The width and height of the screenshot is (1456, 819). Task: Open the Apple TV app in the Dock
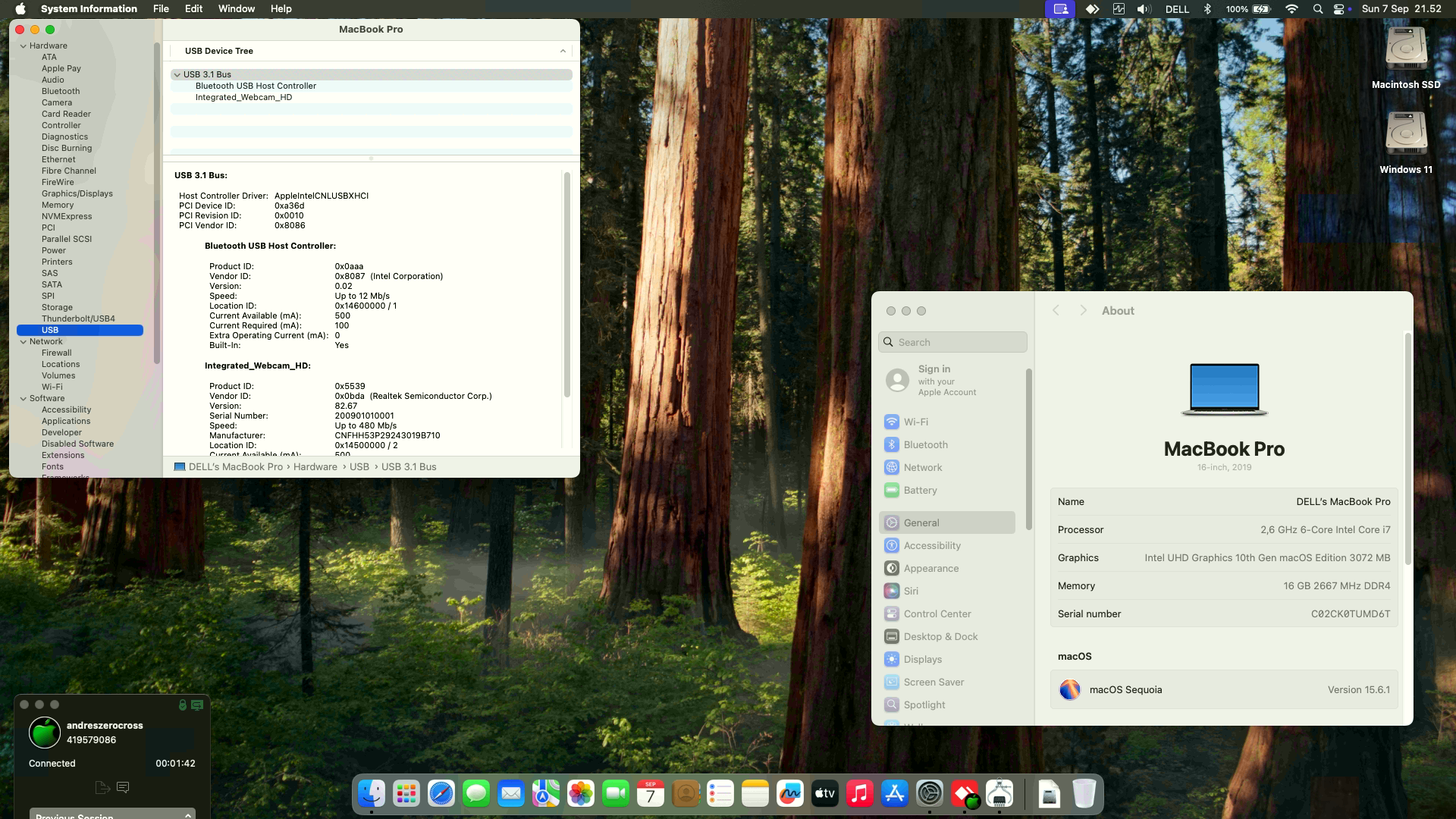[825, 794]
